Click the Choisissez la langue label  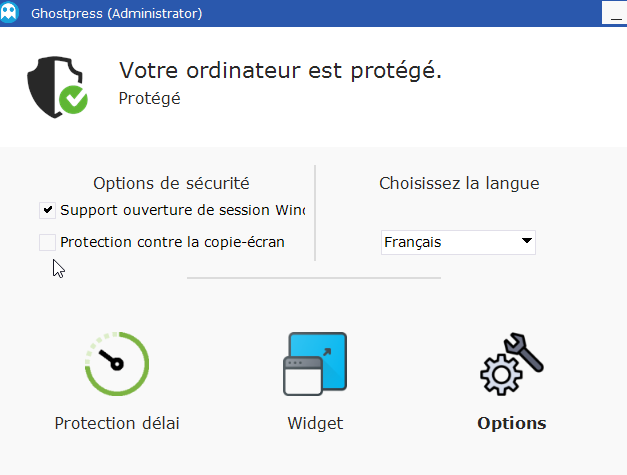tap(459, 183)
